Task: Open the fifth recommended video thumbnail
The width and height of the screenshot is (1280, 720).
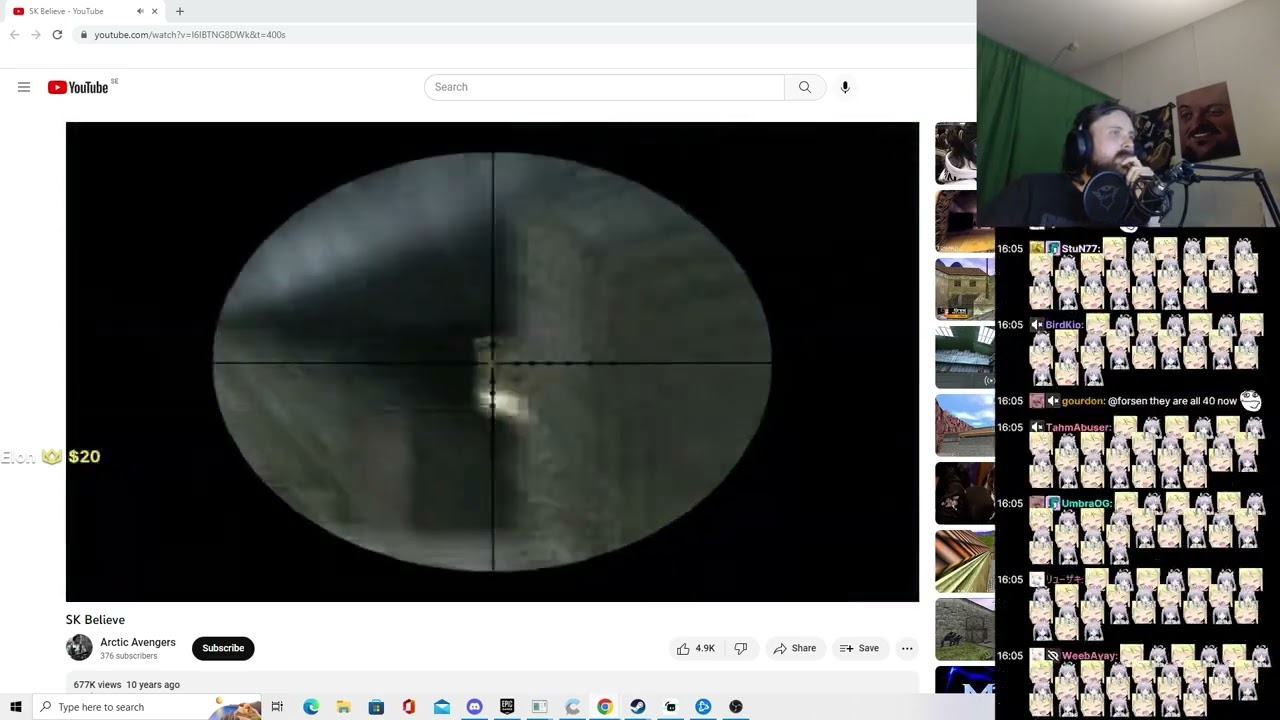Action: [x=965, y=425]
